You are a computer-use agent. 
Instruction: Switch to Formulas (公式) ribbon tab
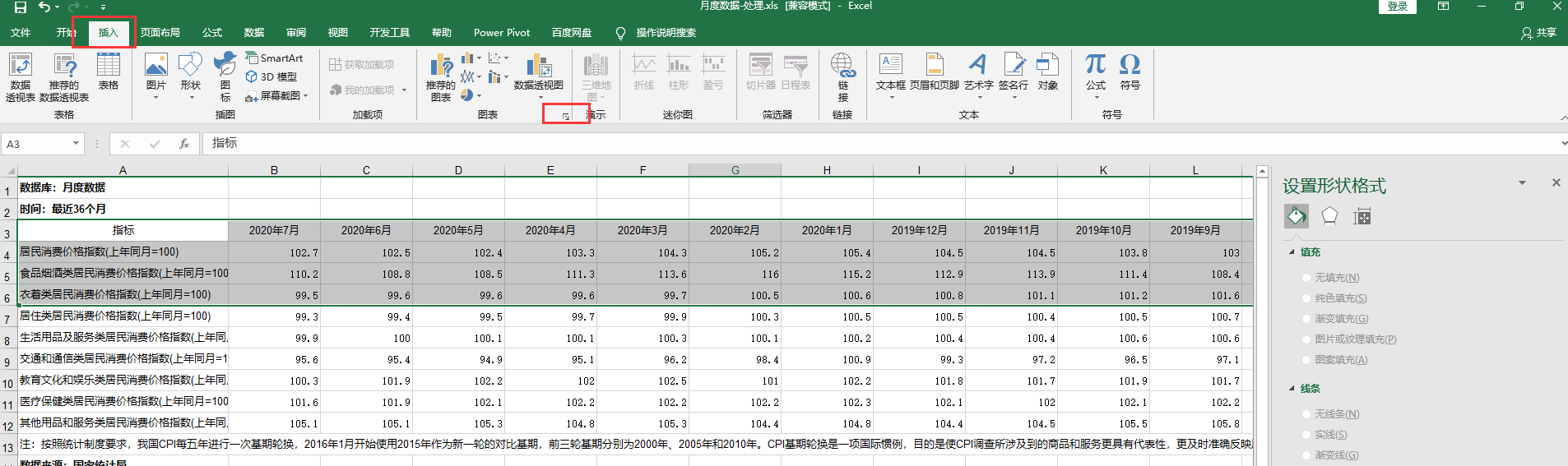212,33
